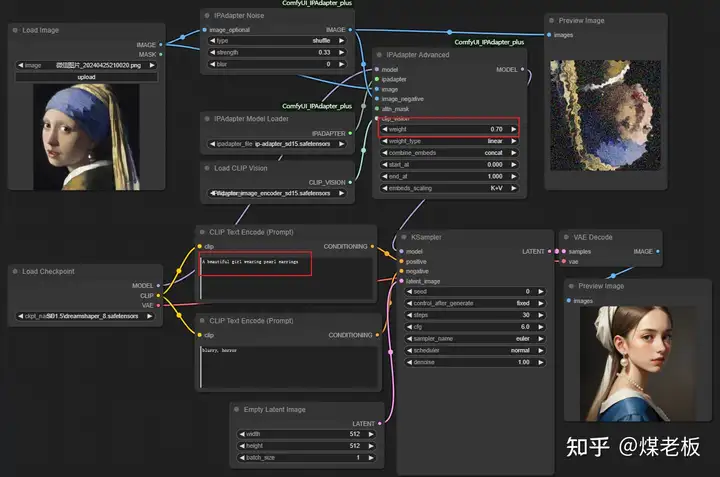Click the CLIP output port of Load Checkpoint
This screenshot has height=477, width=720.
158,296
